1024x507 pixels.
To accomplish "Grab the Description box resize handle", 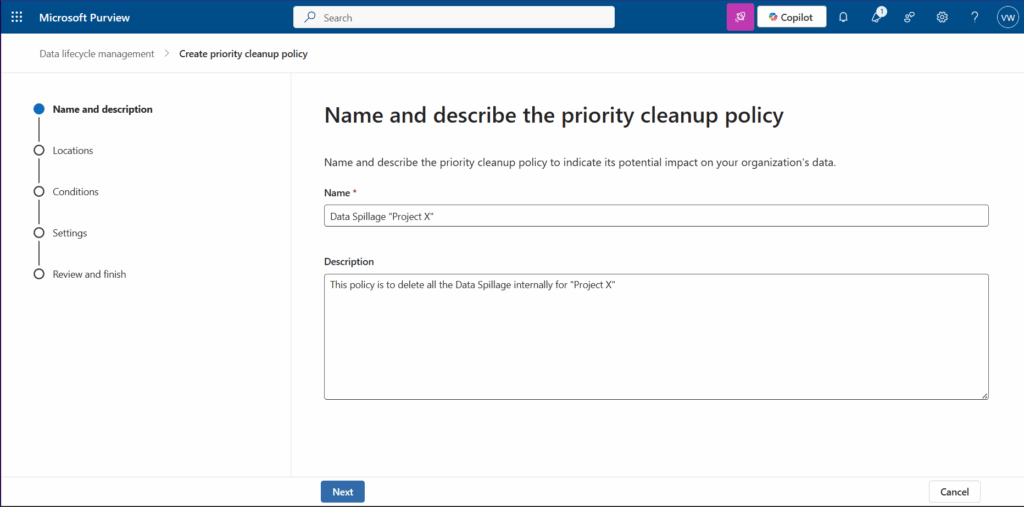I will coord(984,395).
